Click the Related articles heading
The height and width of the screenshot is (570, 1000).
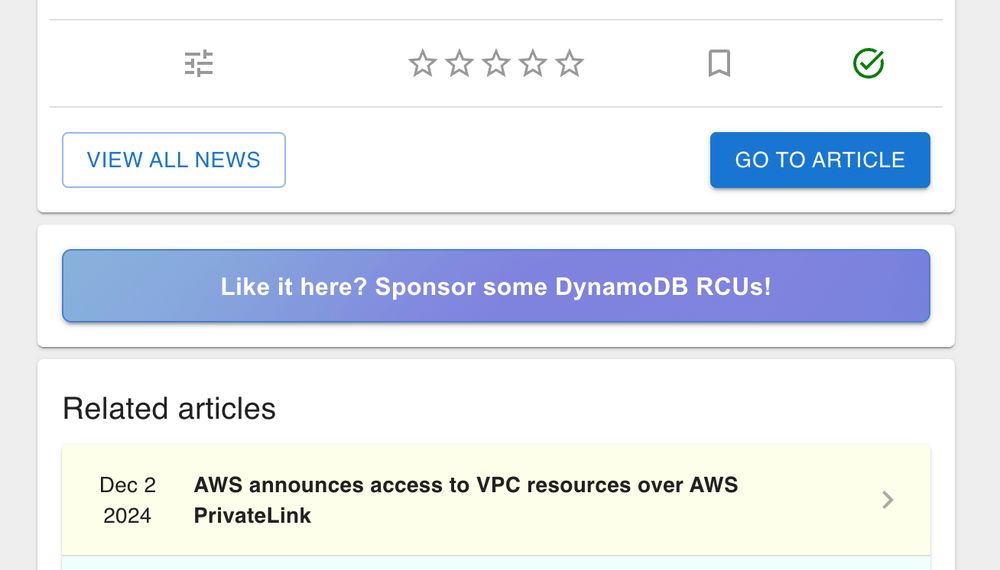[x=169, y=409]
